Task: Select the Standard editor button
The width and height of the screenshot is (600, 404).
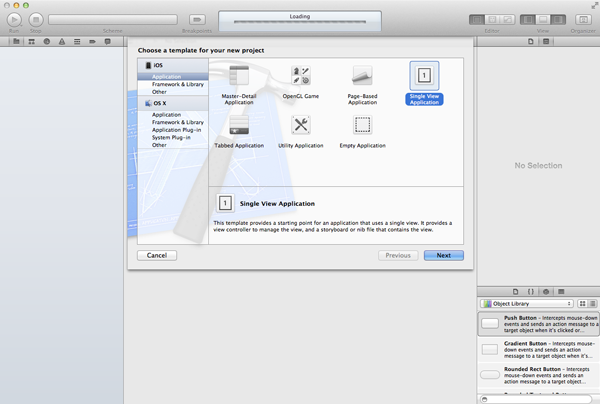Action: point(477,20)
